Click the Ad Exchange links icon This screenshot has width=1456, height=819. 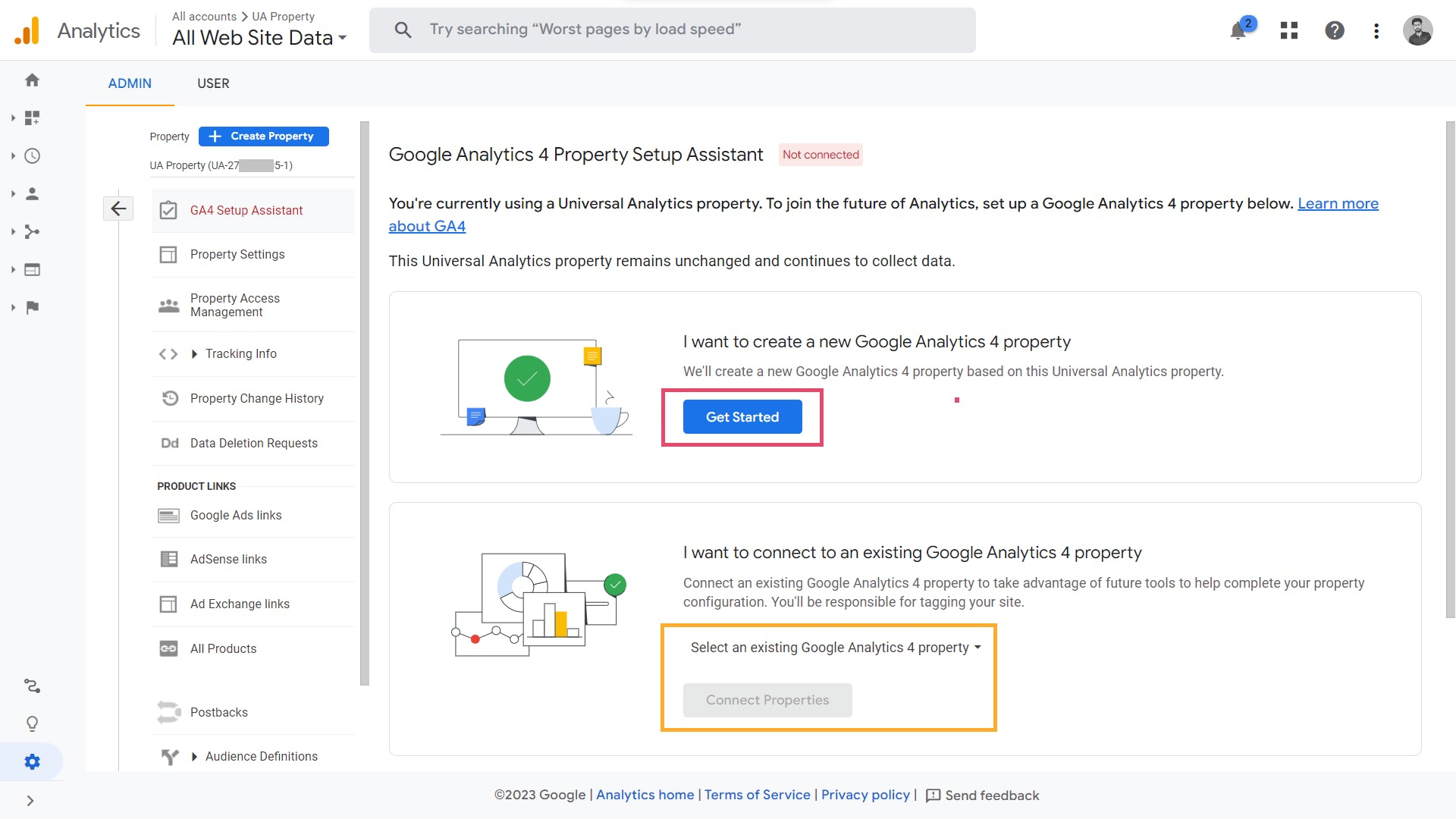pyautogui.click(x=168, y=604)
